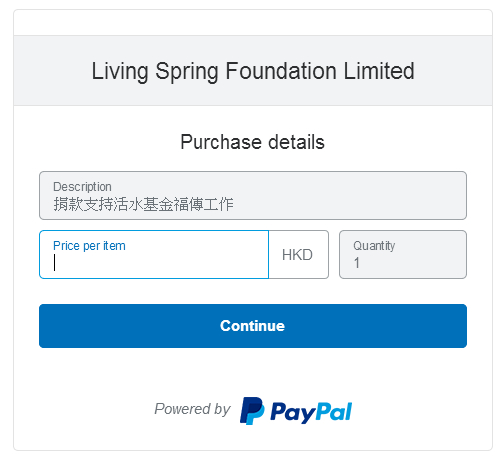Click the "Purchase details" heading

pyautogui.click(x=252, y=142)
